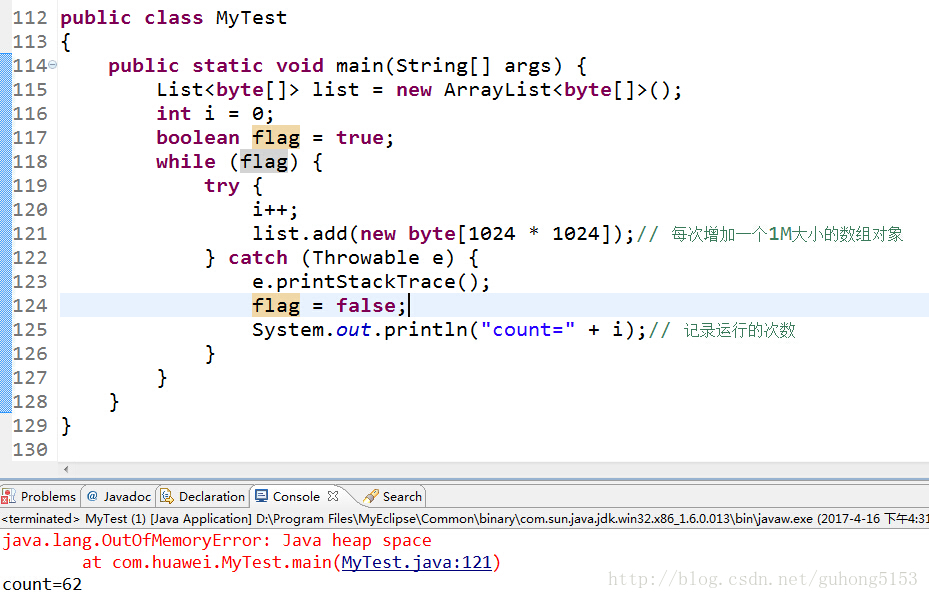
Task: Click the Throwable type in the catch clause
Action: [x=366, y=258]
